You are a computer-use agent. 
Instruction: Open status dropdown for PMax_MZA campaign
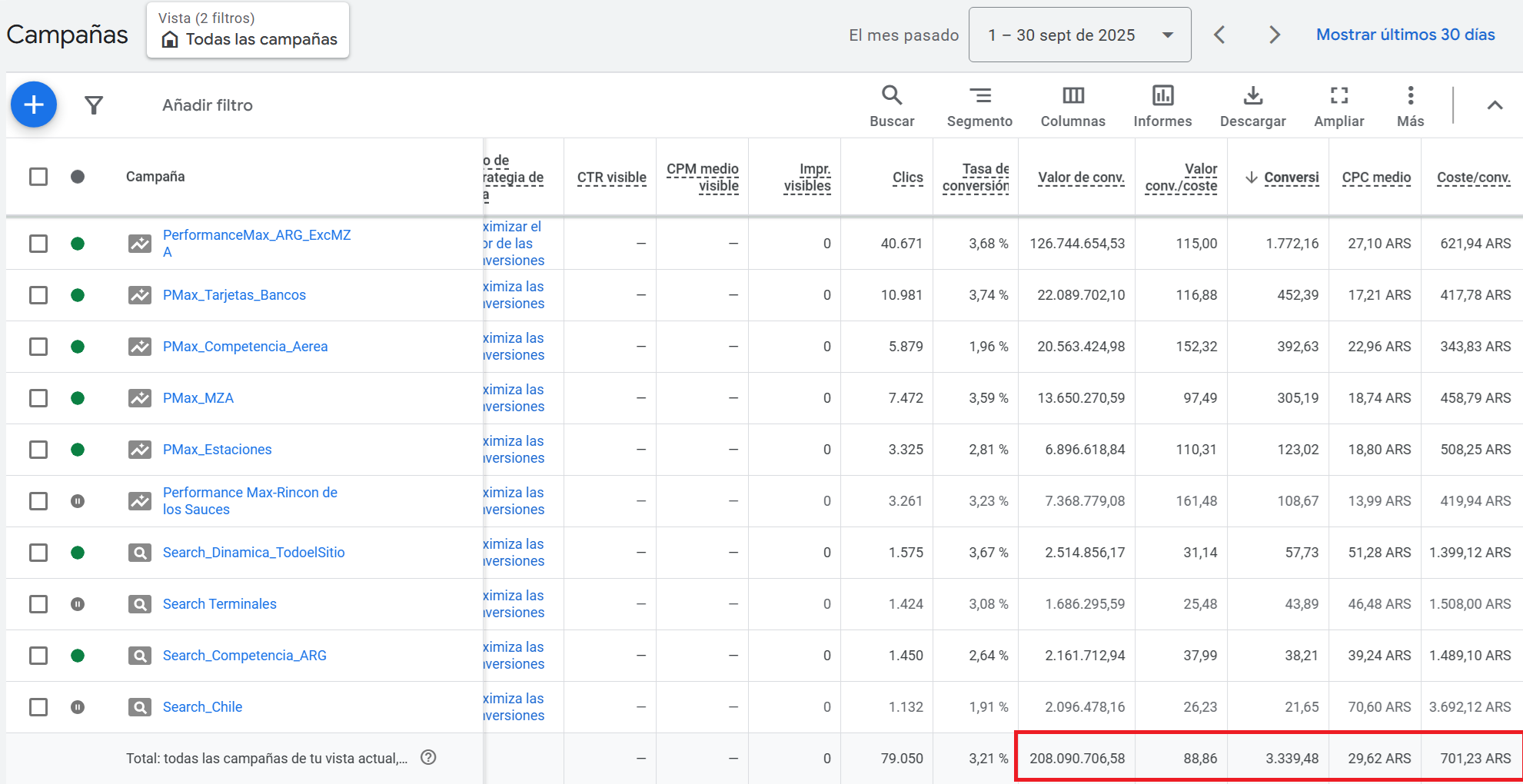78,398
